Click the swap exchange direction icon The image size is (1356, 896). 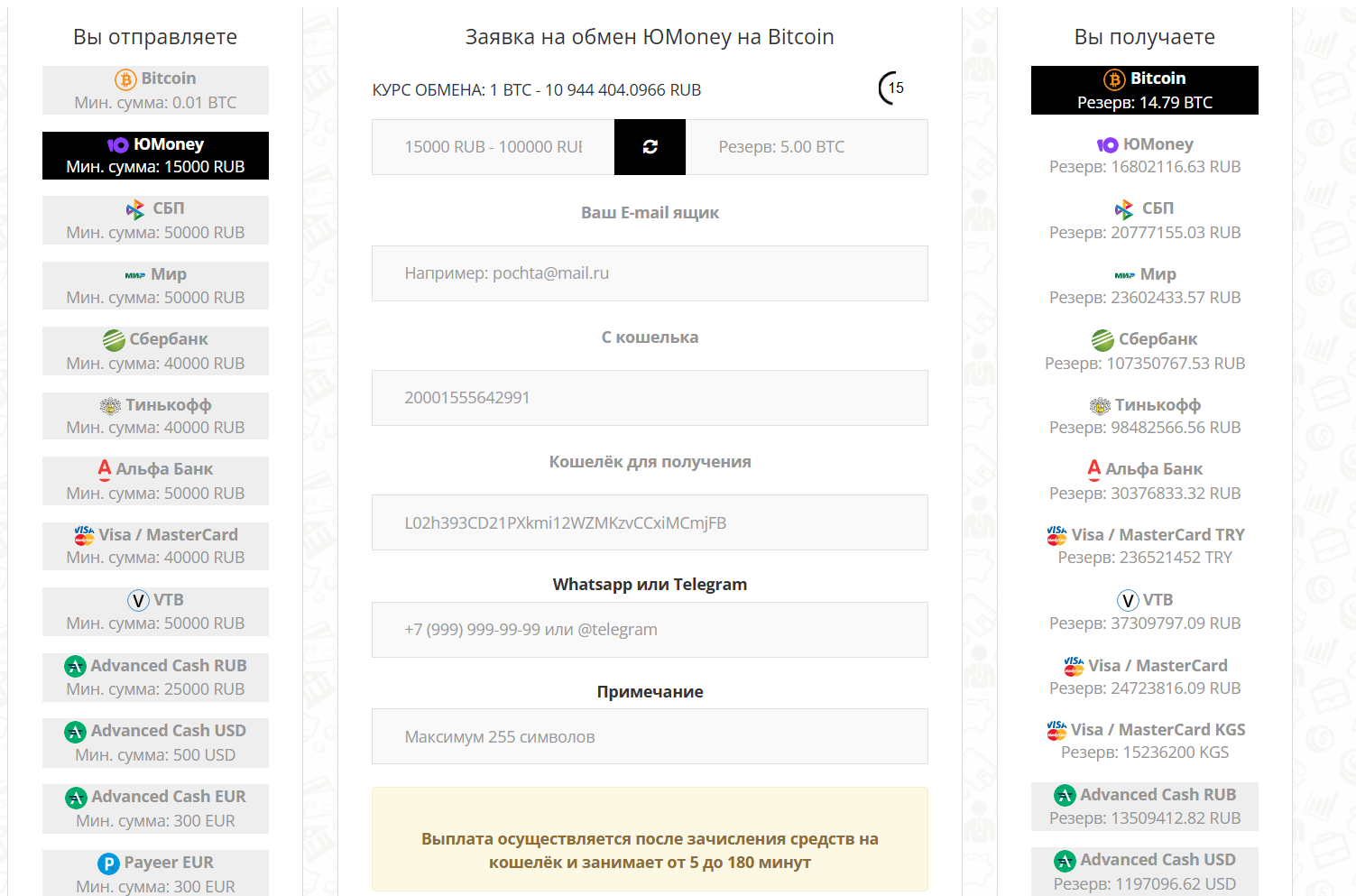[x=650, y=147]
